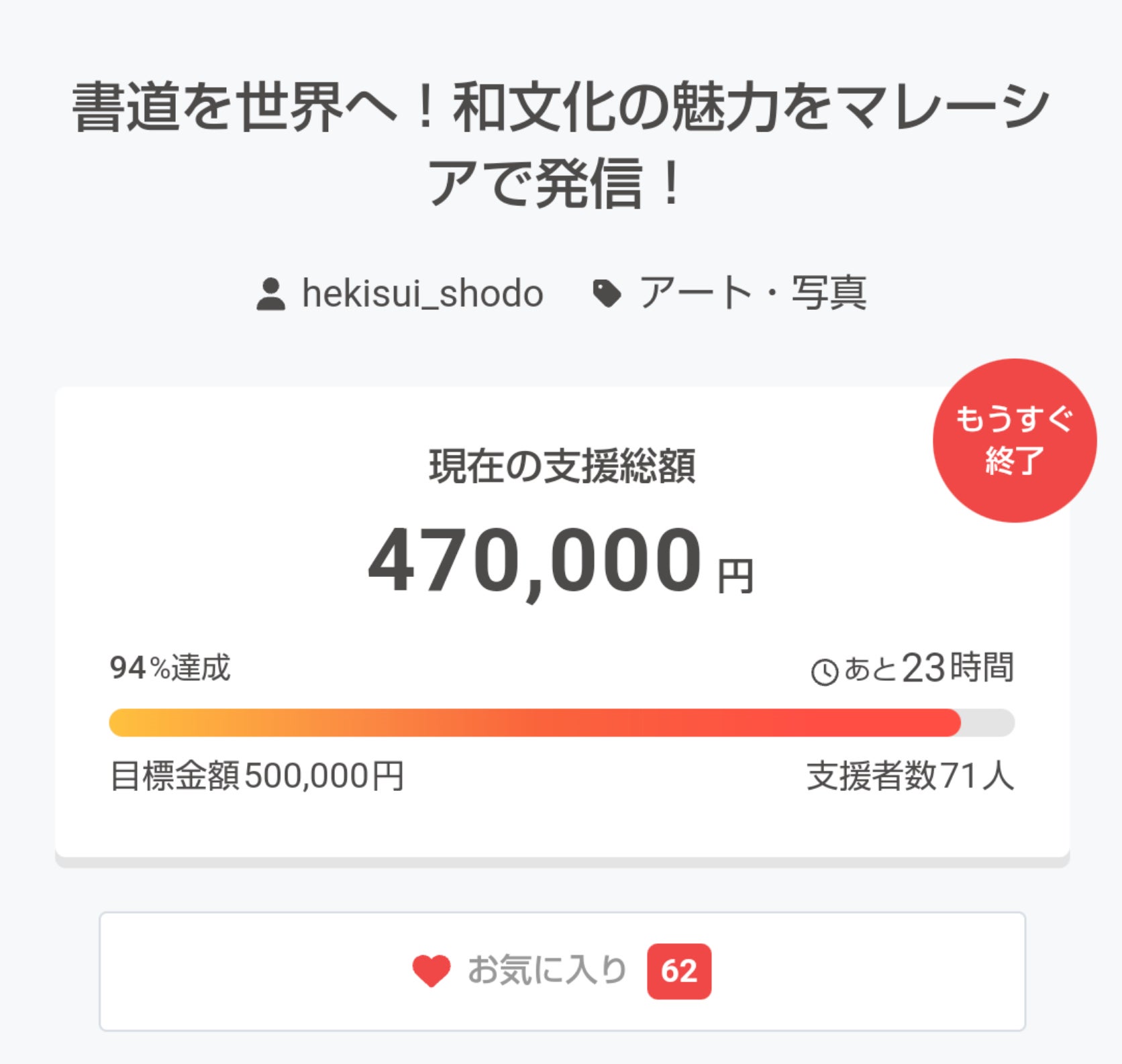Viewport: 1122px width, 1064px height.
Task: Click the 円 symbol after 470,000
Action: click(x=735, y=576)
